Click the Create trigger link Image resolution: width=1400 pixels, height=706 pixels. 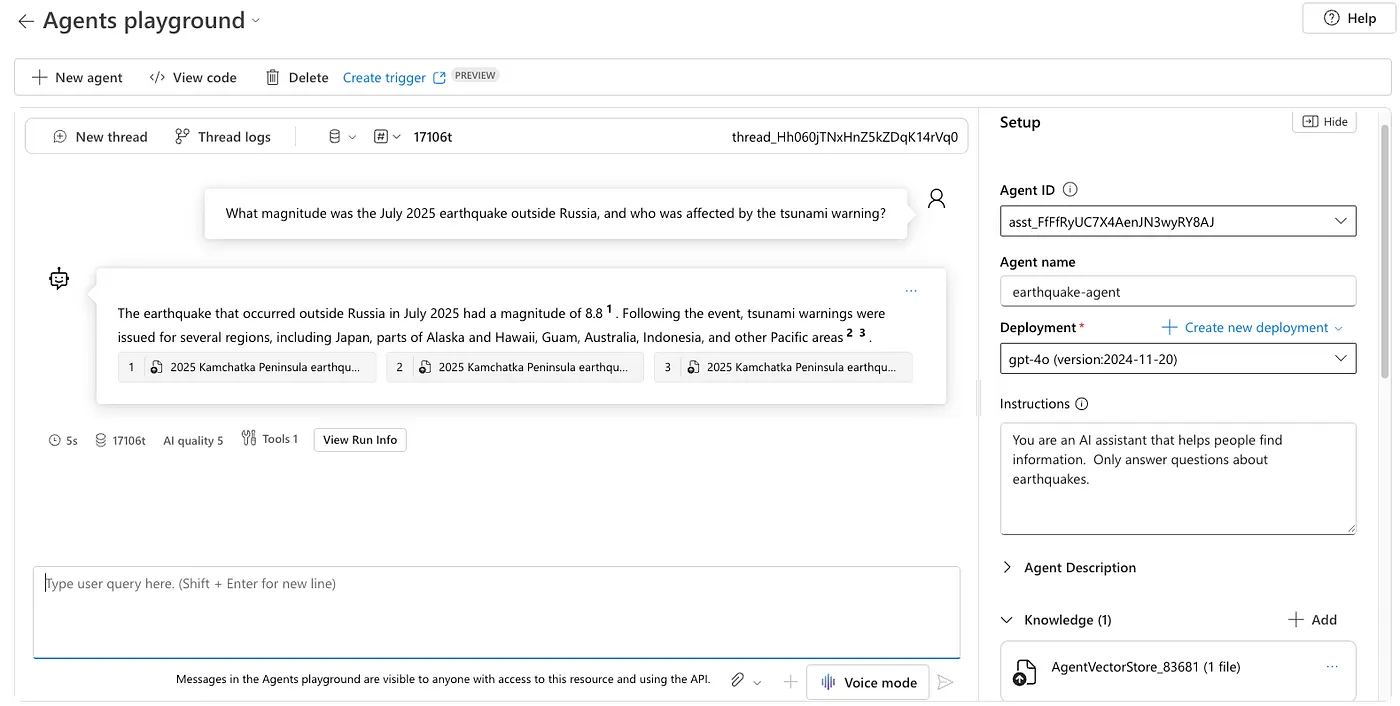[x=384, y=77]
